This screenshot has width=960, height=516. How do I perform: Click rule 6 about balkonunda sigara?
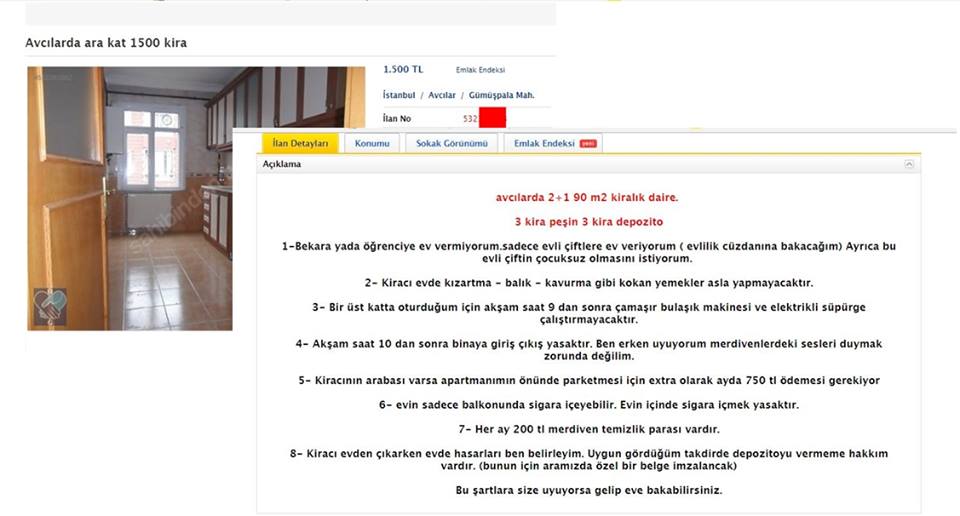tap(588, 405)
